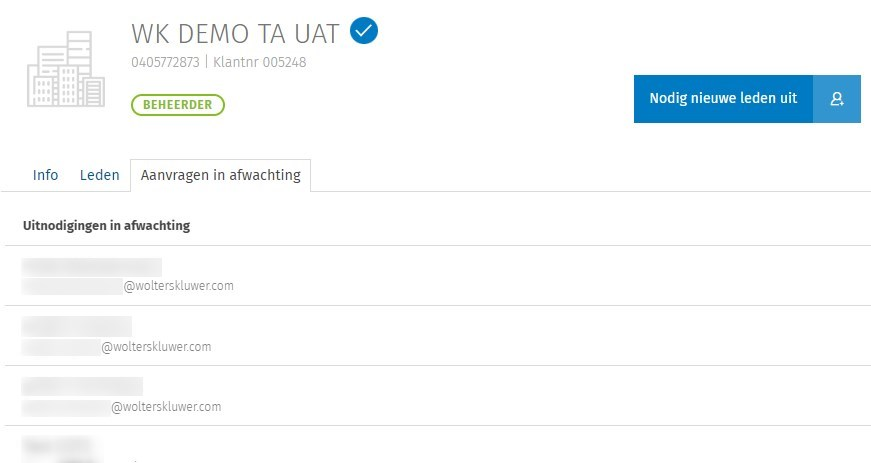This screenshot has width=871, height=463.
Task: Click the third invitation's wolterskluwer.com email
Action: pyautogui.click(x=166, y=407)
